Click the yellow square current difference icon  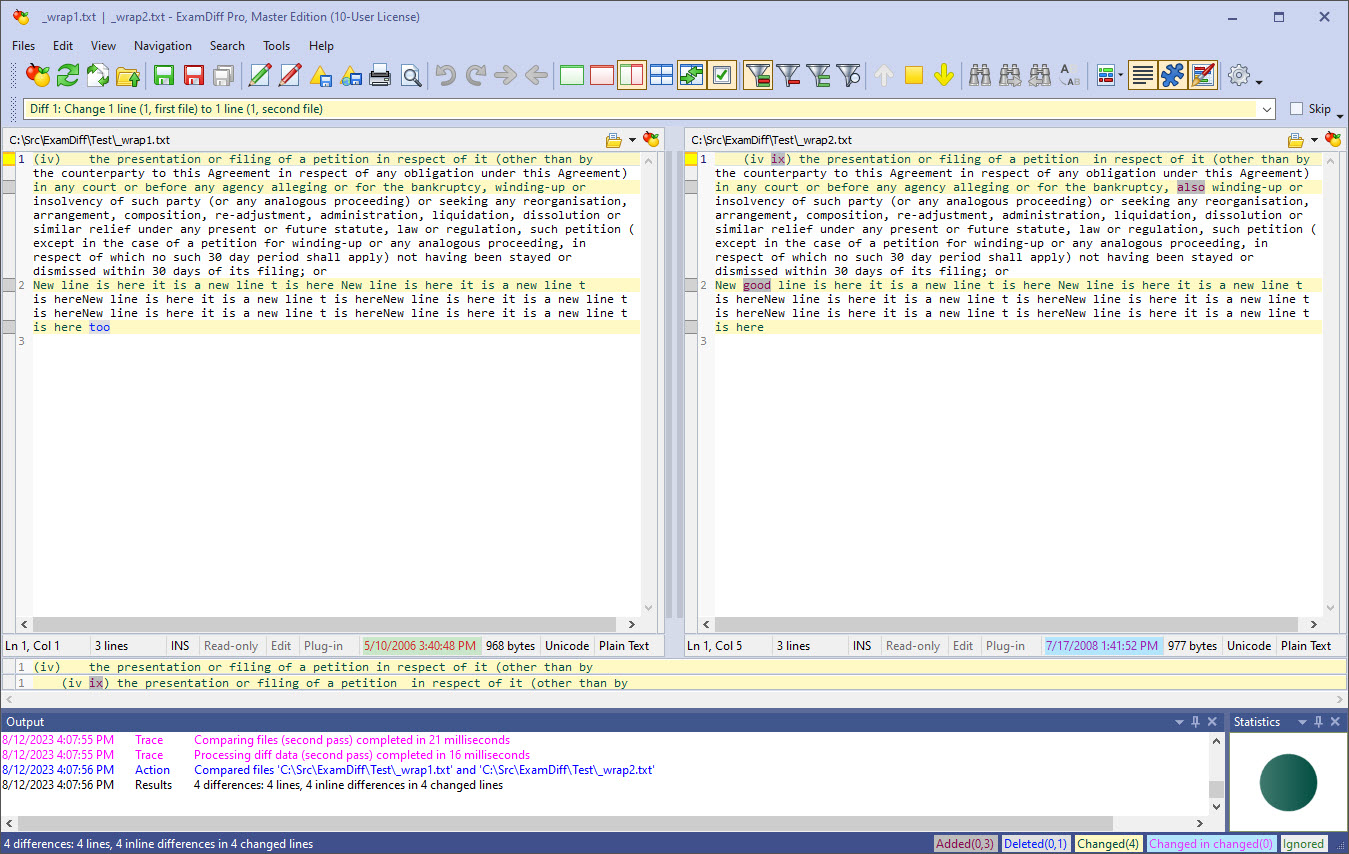coord(913,75)
